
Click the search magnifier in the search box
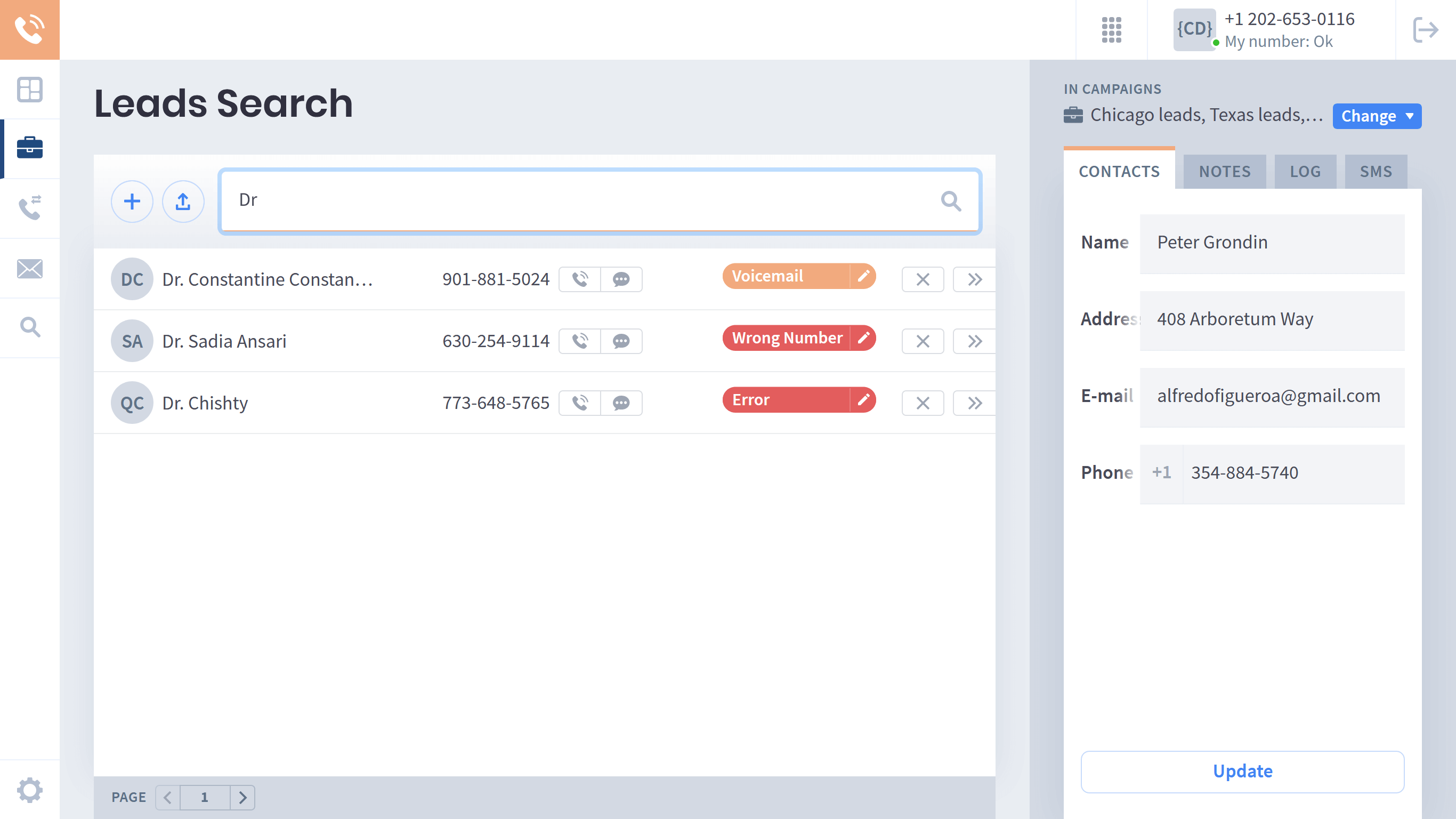[x=951, y=201]
